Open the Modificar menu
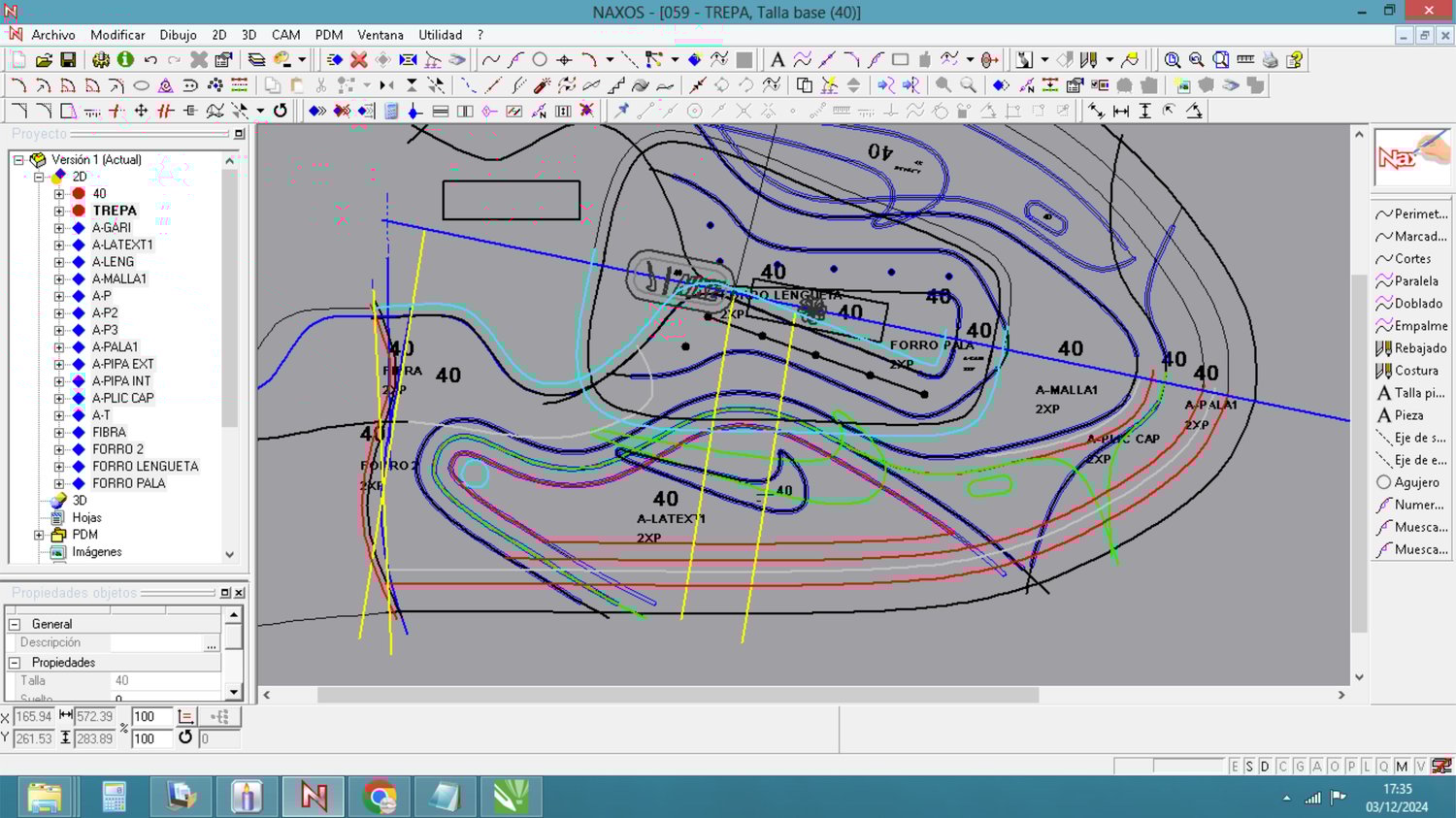This screenshot has width=1456, height=818. pyautogui.click(x=117, y=35)
